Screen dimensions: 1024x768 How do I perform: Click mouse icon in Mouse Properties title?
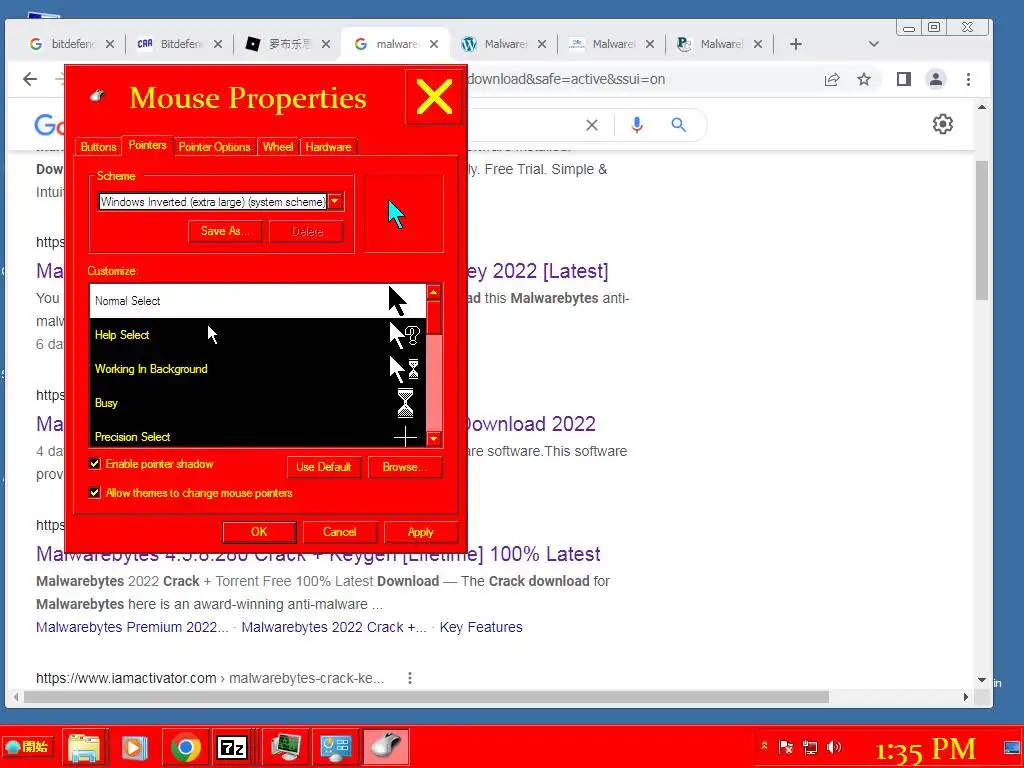pos(97,96)
